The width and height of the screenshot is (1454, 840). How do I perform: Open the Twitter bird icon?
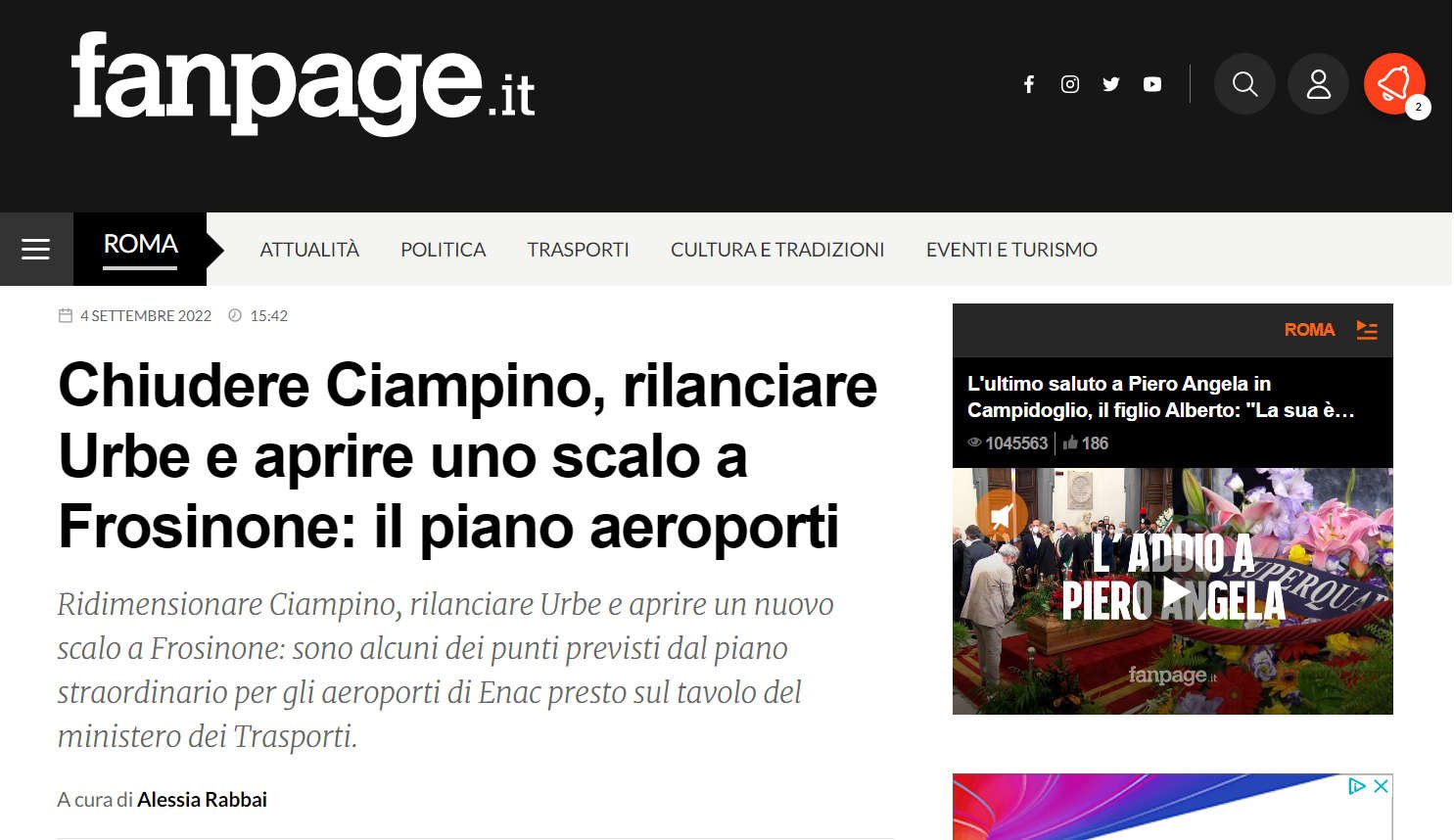pos(1111,84)
